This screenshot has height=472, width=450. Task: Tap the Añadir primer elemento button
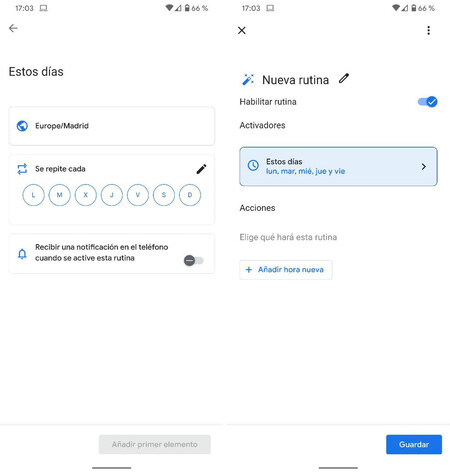click(x=155, y=444)
